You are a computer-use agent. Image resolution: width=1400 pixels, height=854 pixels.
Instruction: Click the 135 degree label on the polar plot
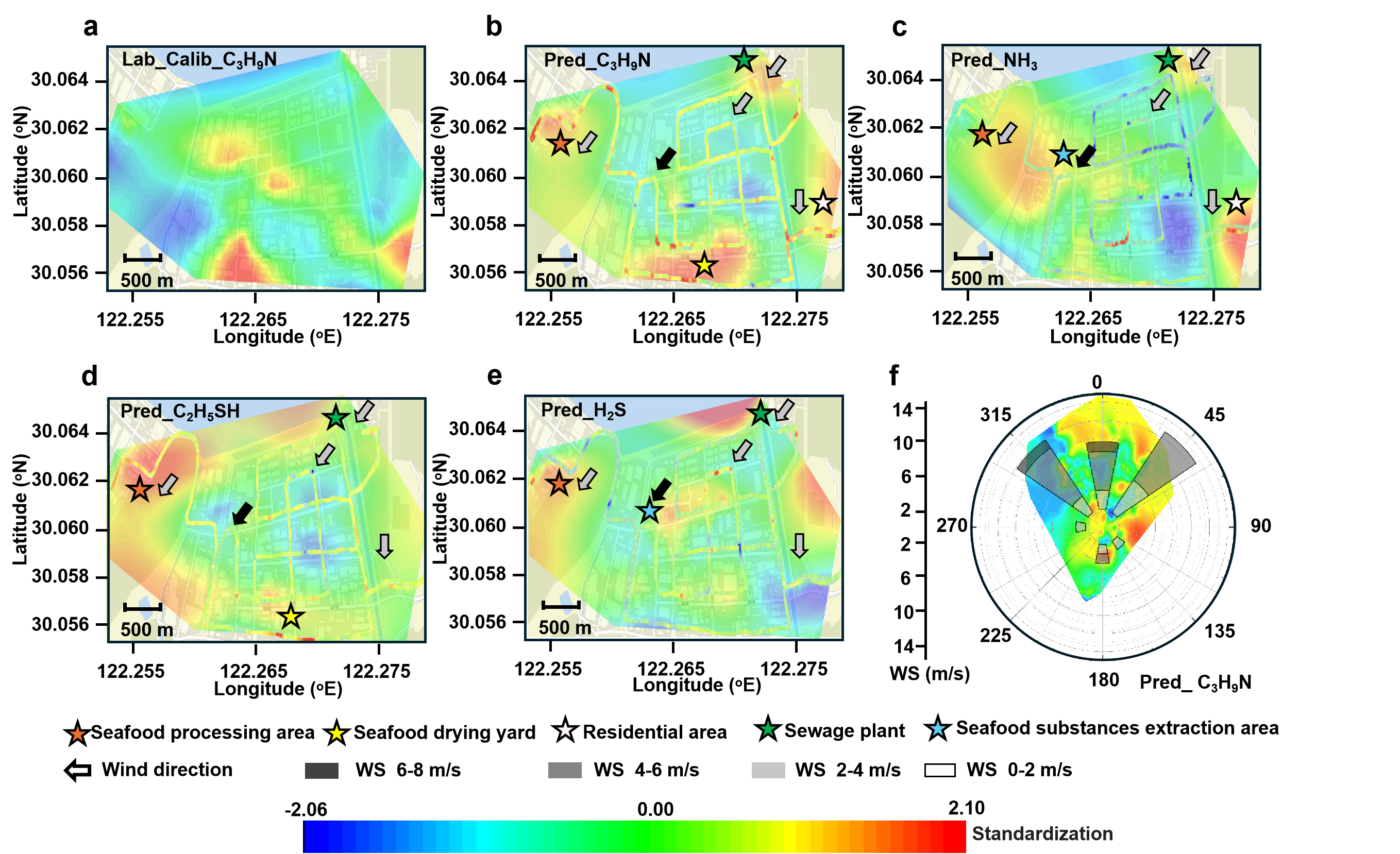coord(1219,631)
